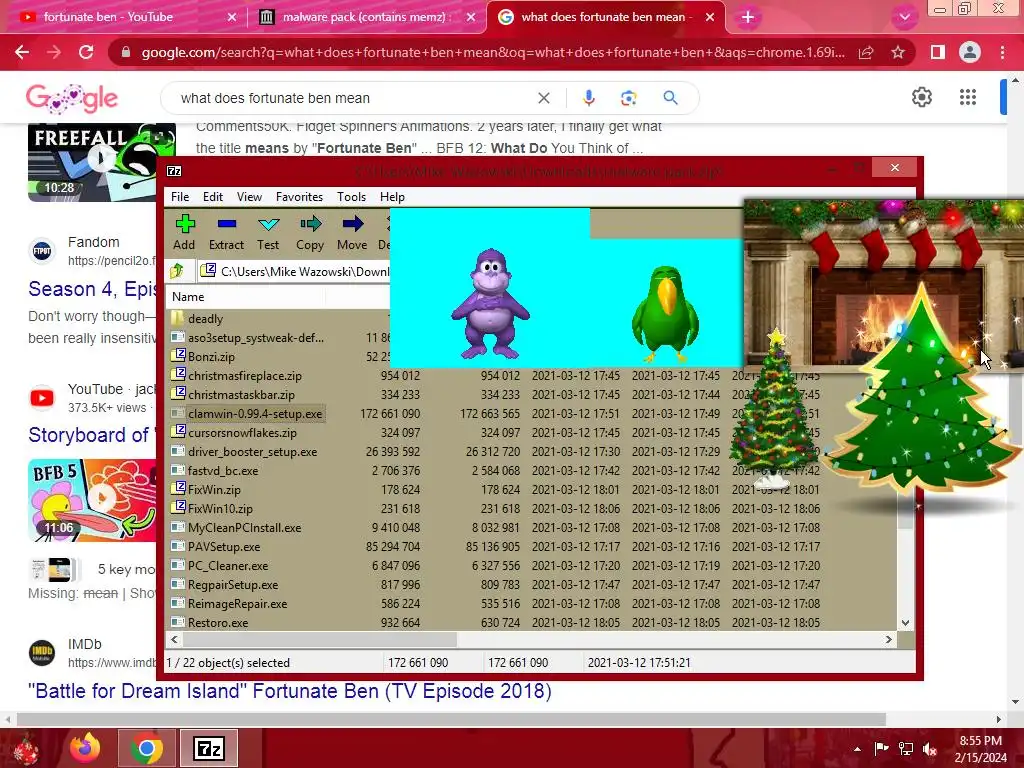The height and width of the screenshot is (768, 1024).
Task: Click 7-Zip list scroll down arrow
Action: 905,622
